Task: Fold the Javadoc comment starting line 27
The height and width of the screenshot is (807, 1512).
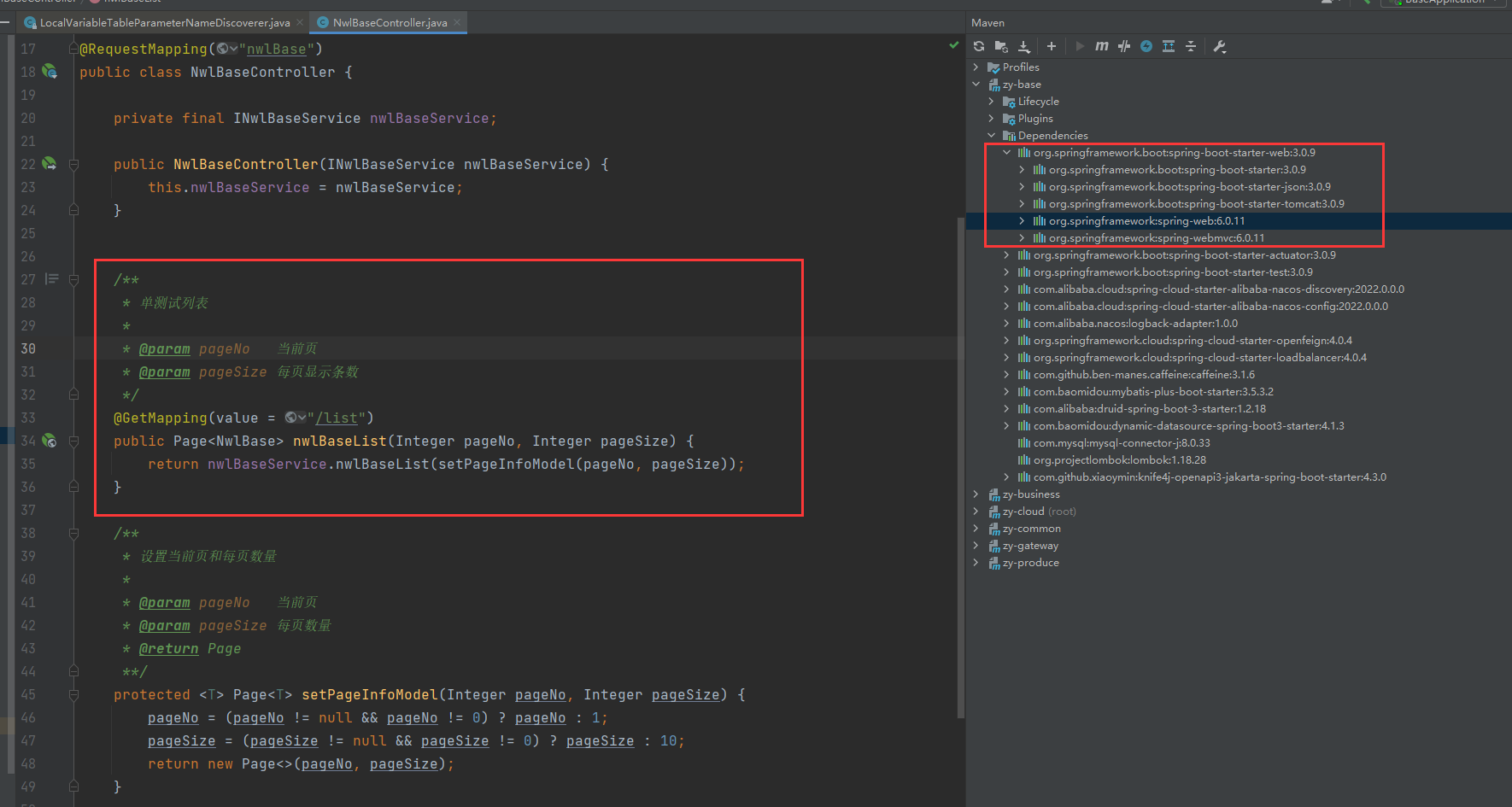Action: click(73, 279)
